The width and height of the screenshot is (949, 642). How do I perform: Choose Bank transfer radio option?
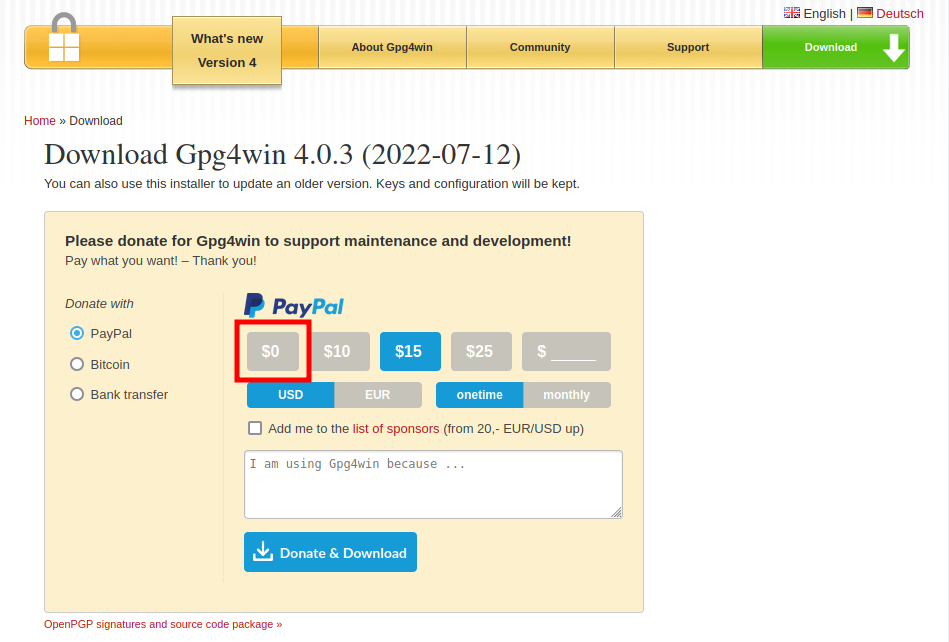[x=77, y=395]
